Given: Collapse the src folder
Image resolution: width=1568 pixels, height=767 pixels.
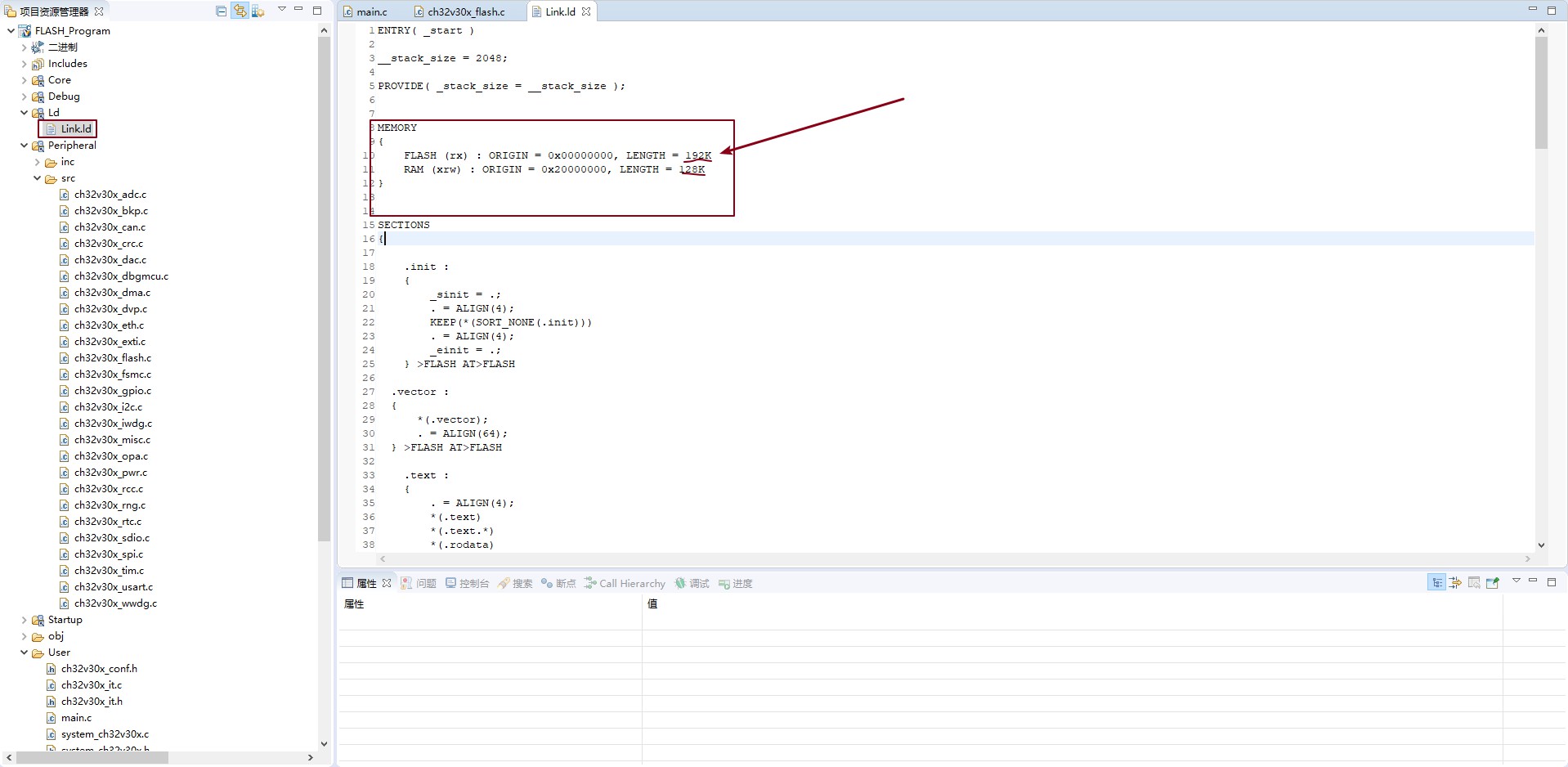Looking at the screenshot, I should (37, 178).
